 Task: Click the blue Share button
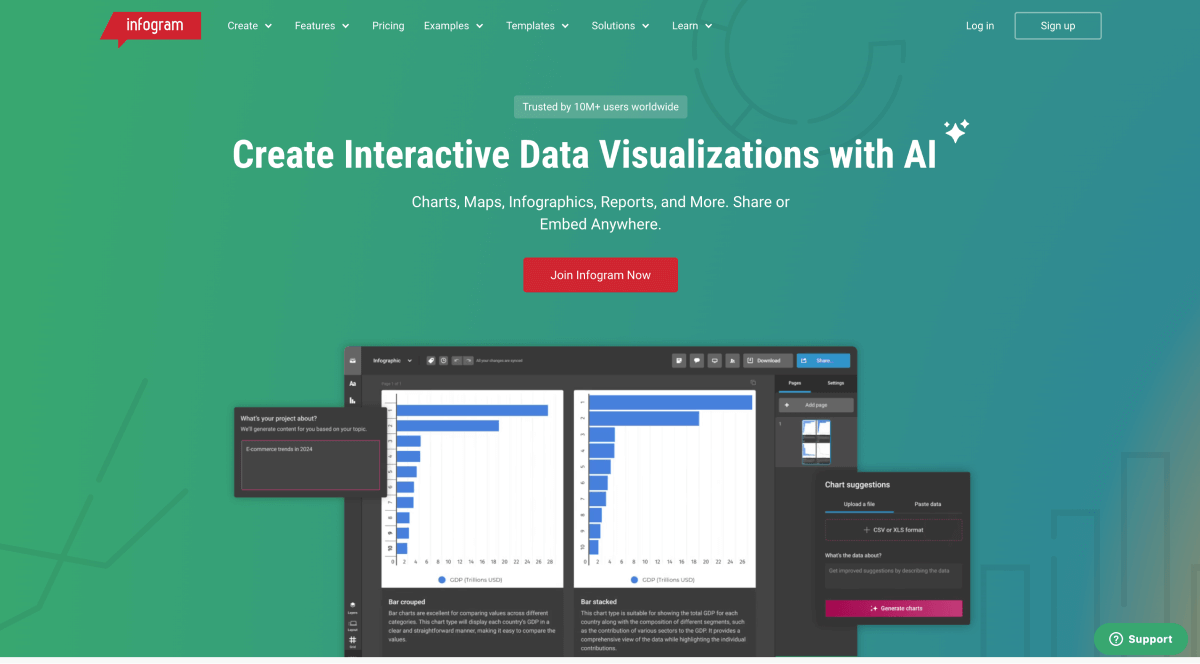coord(823,360)
